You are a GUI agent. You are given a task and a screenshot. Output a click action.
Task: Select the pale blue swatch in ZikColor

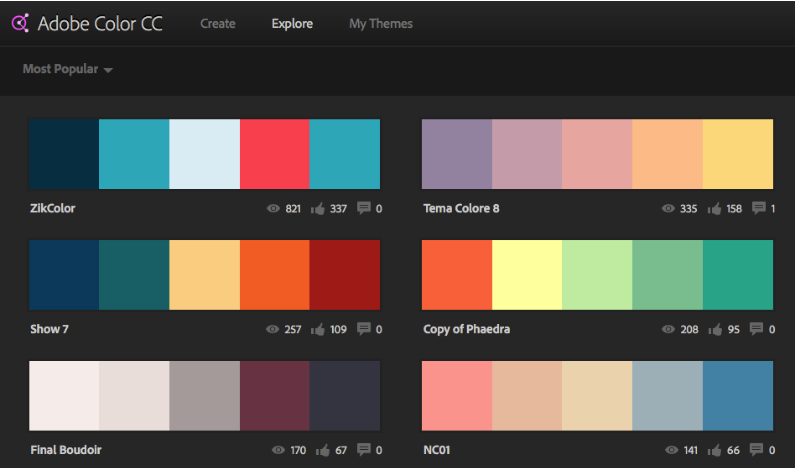204,154
